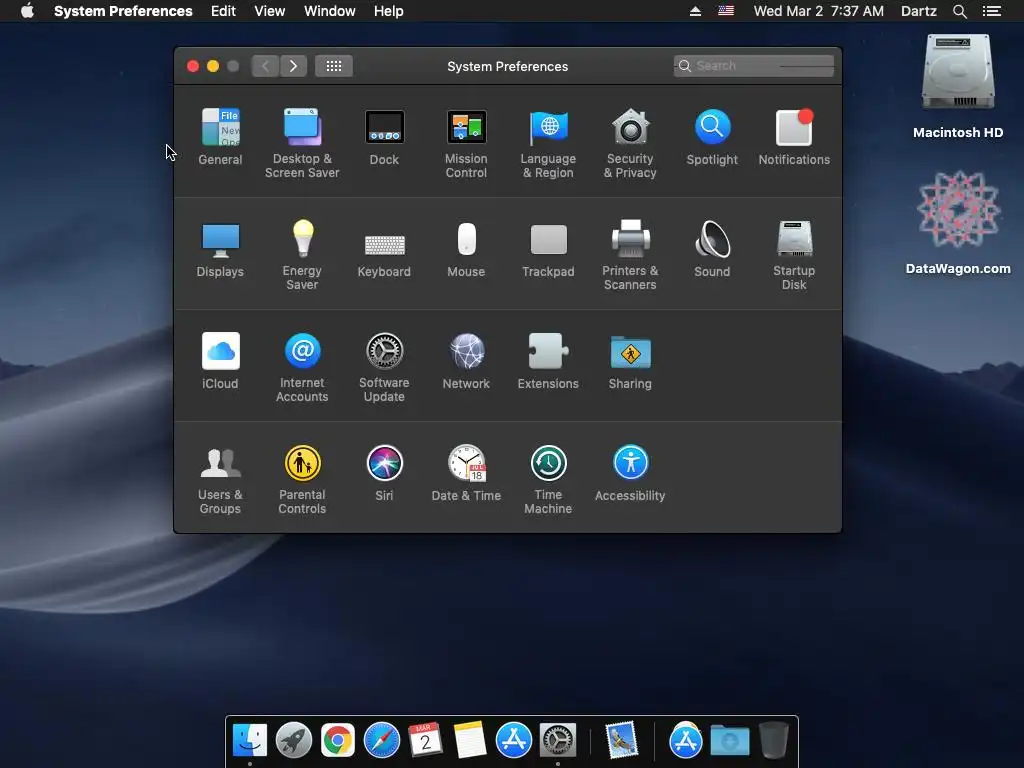Open Users & Groups preferences
Viewport: 1024px width, 768px height.
(x=220, y=479)
